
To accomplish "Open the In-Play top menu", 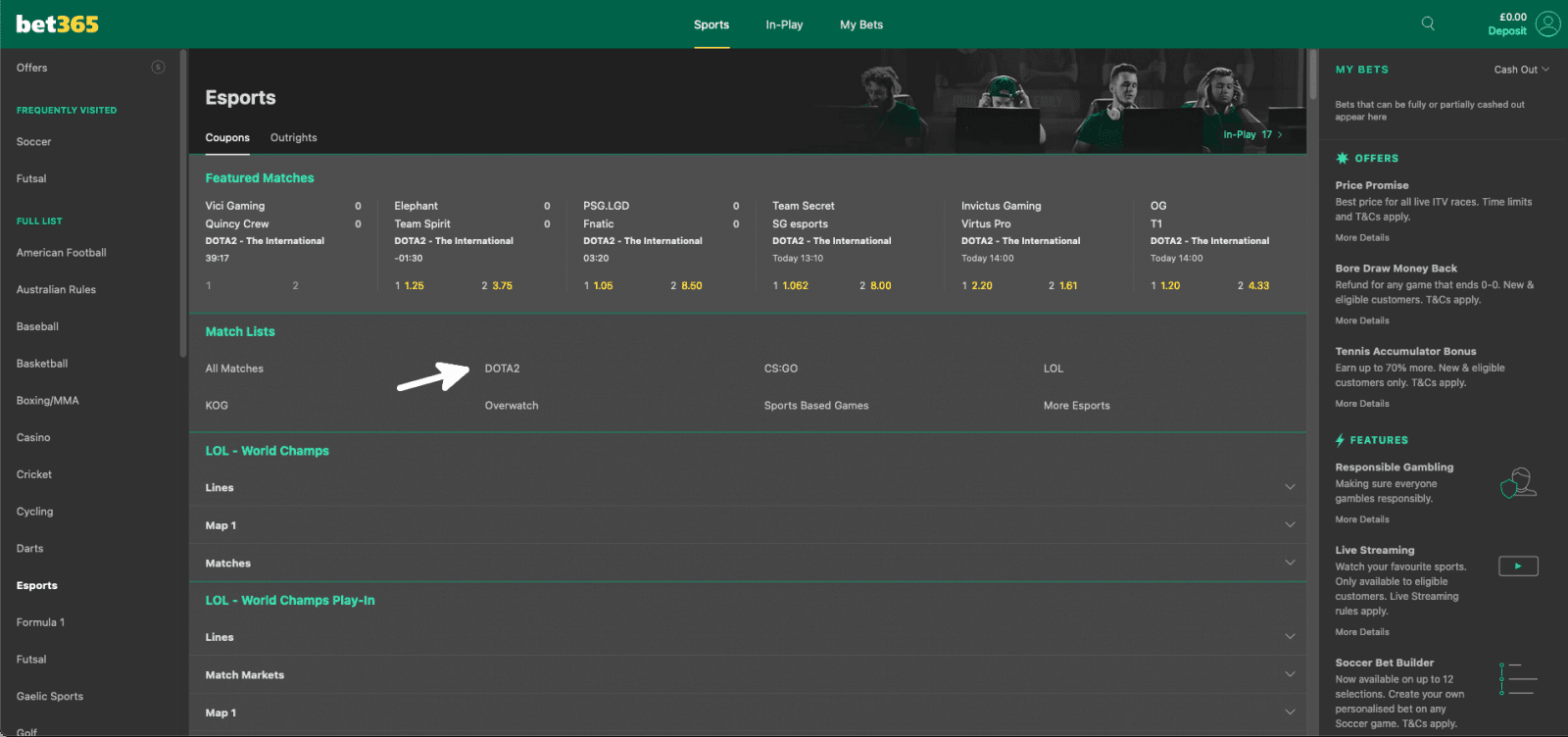I will tap(784, 25).
